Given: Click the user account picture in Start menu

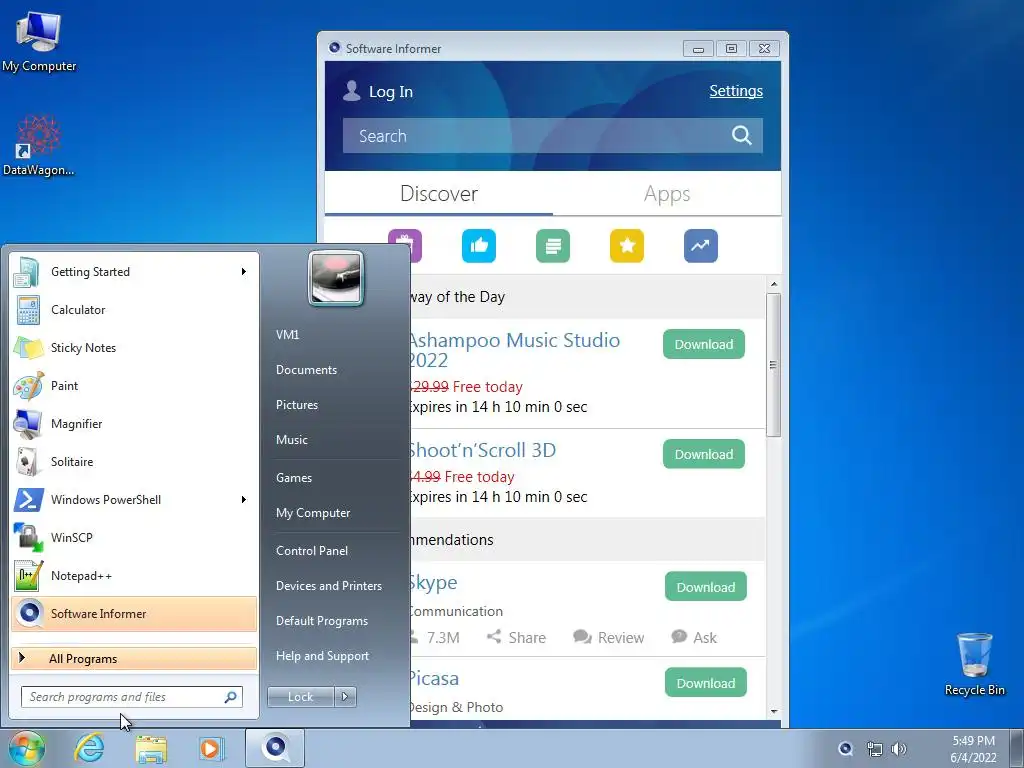Looking at the screenshot, I should (336, 279).
